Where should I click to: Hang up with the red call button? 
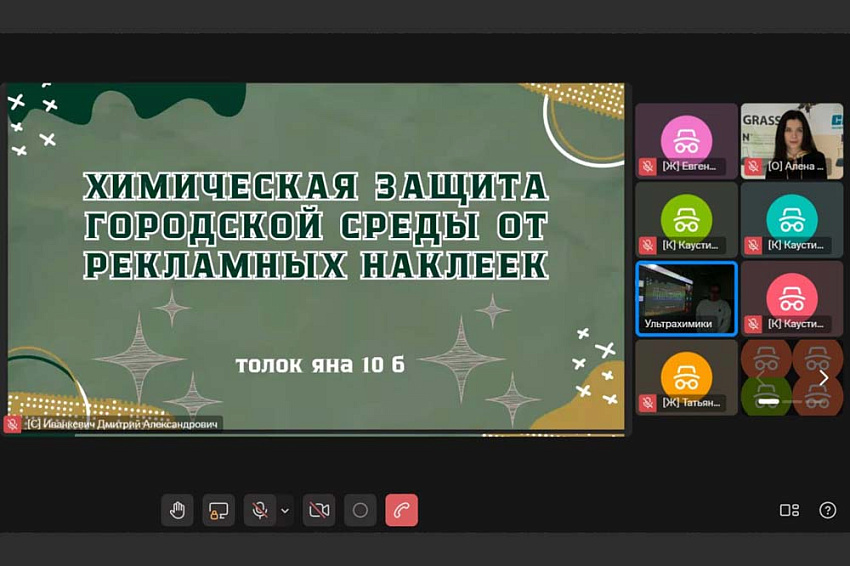tap(401, 510)
